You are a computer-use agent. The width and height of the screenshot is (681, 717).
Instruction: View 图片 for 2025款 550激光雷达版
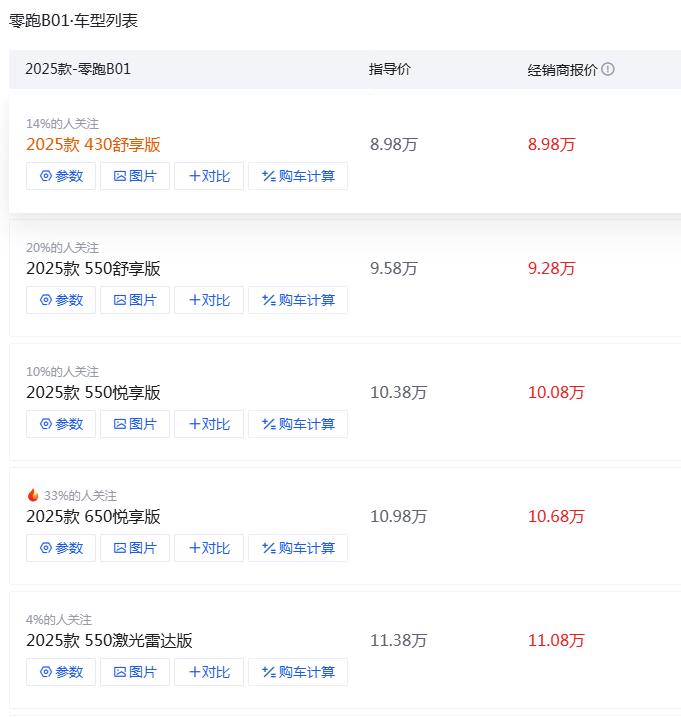pos(135,672)
